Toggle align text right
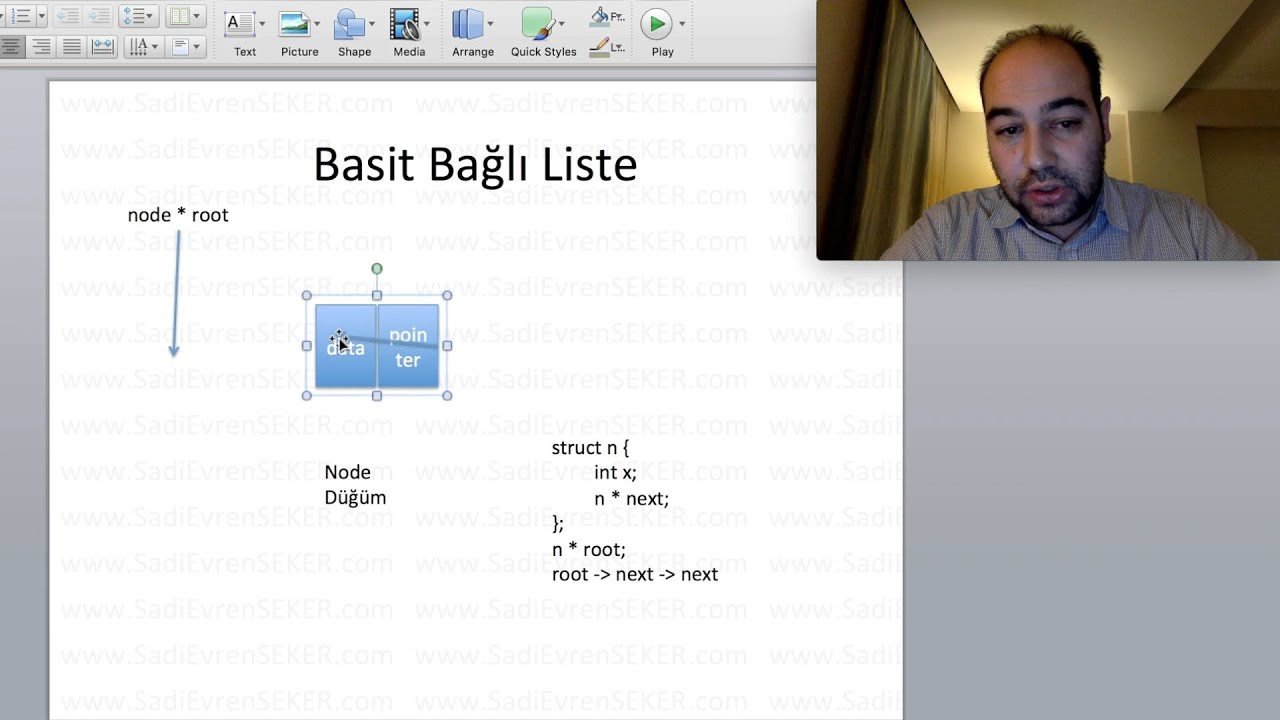The image size is (1280, 720). [x=41, y=46]
